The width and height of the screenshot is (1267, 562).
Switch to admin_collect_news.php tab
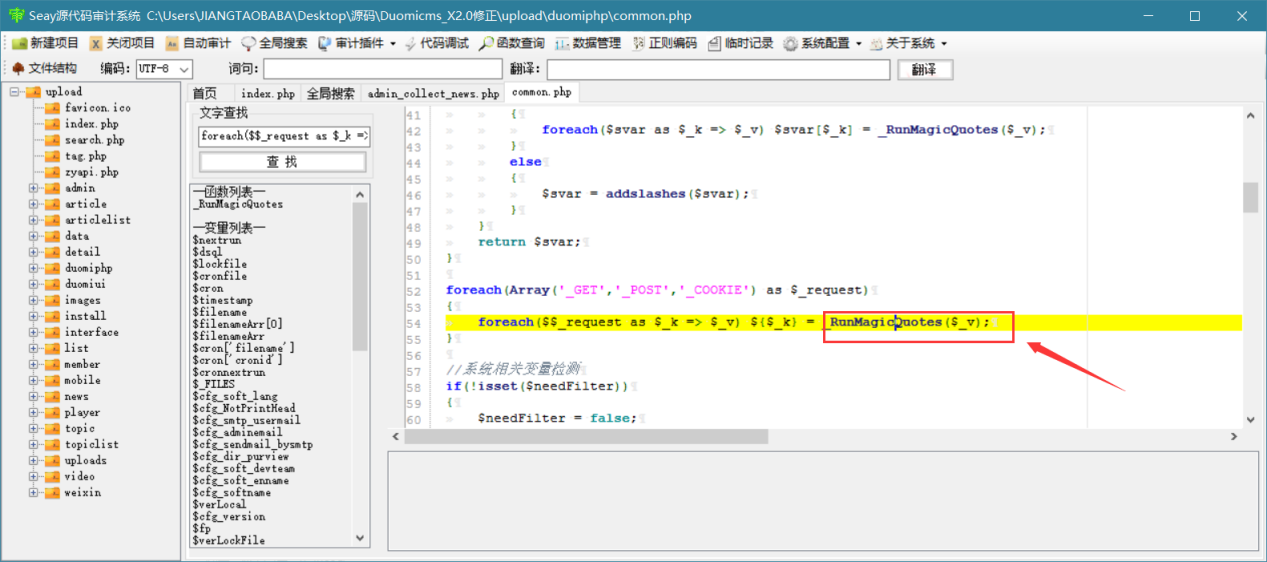coord(433,93)
